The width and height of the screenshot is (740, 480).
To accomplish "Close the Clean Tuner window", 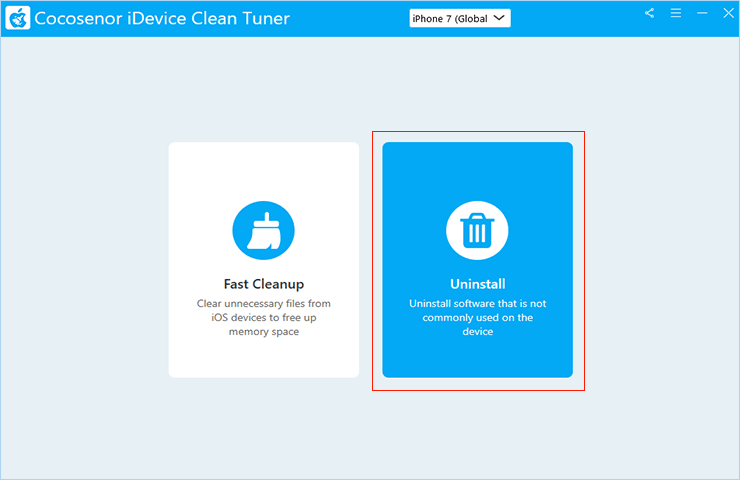I will click(728, 13).
